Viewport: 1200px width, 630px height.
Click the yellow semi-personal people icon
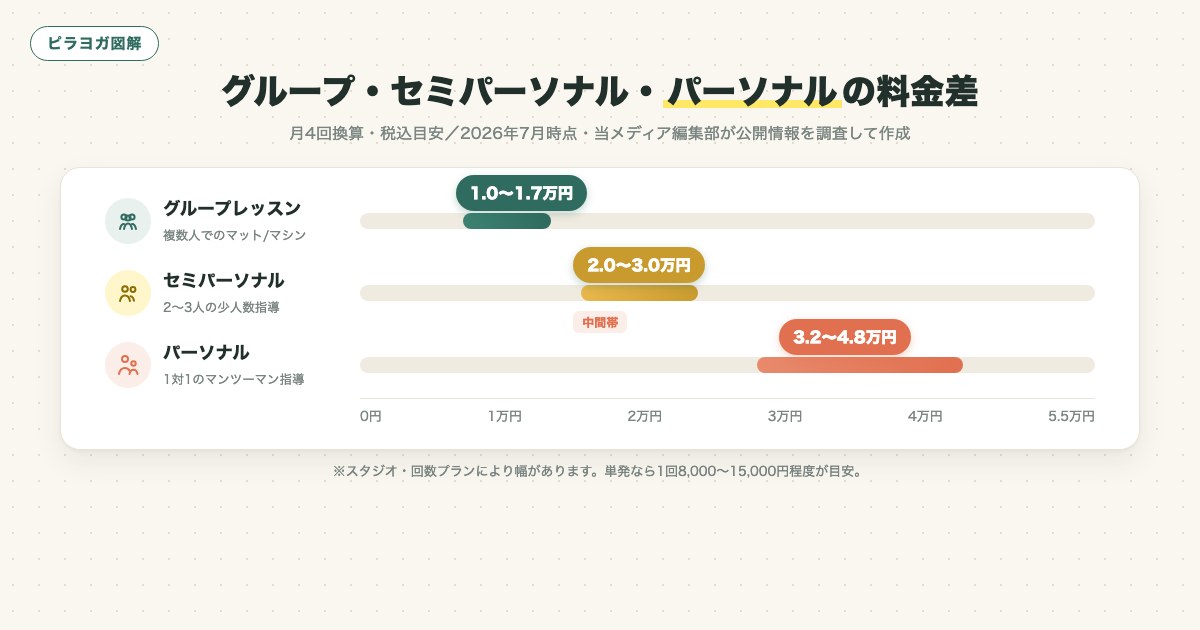coord(128,293)
